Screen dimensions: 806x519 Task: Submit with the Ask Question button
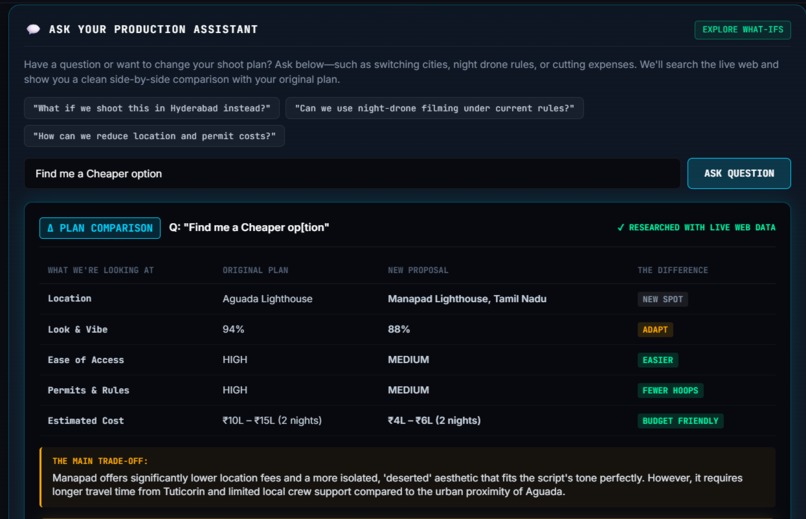click(x=739, y=174)
